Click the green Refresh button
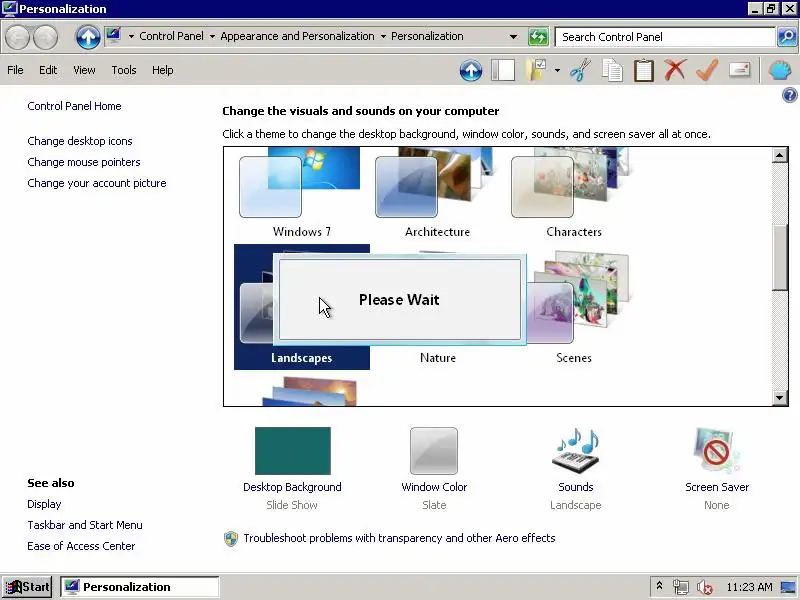The image size is (800, 600). coord(538,37)
